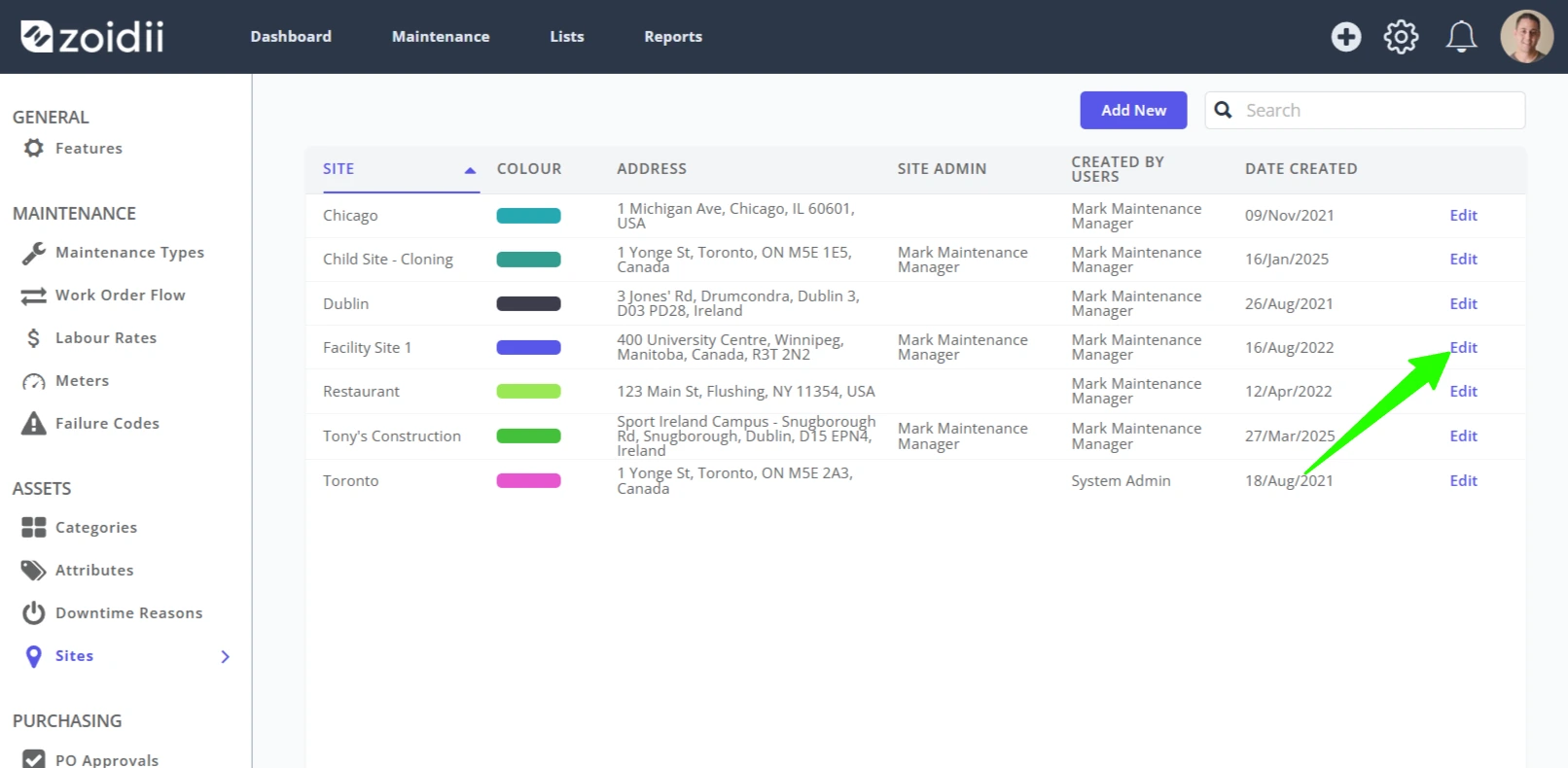Viewport: 1568px width, 768px height.
Task: Click the Search input field
Action: tap(1365, 110)
